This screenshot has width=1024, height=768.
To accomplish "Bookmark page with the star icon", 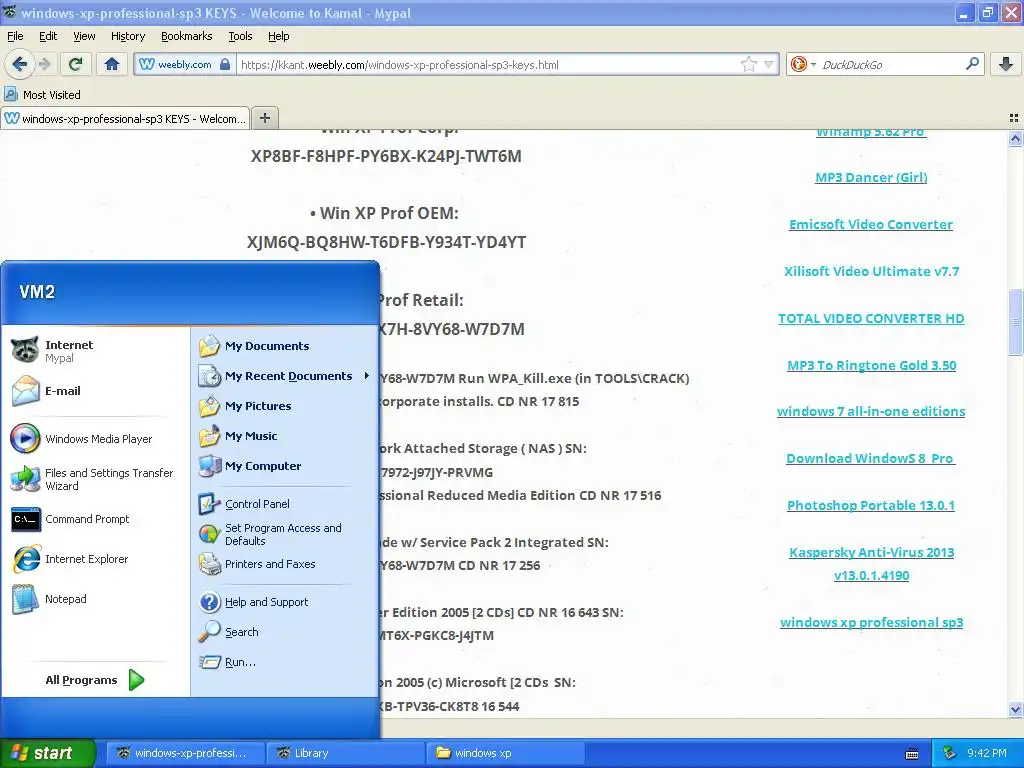I will click(748, 64).
